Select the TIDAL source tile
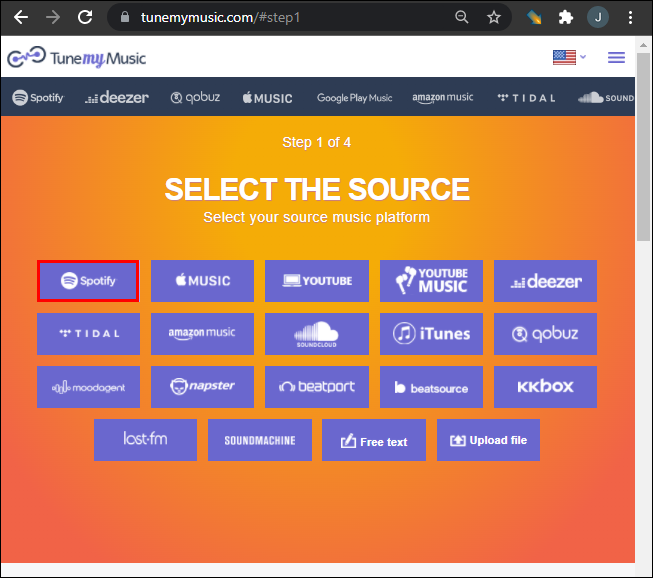Screen dimensions: 653x578 (x=88, y=334)
